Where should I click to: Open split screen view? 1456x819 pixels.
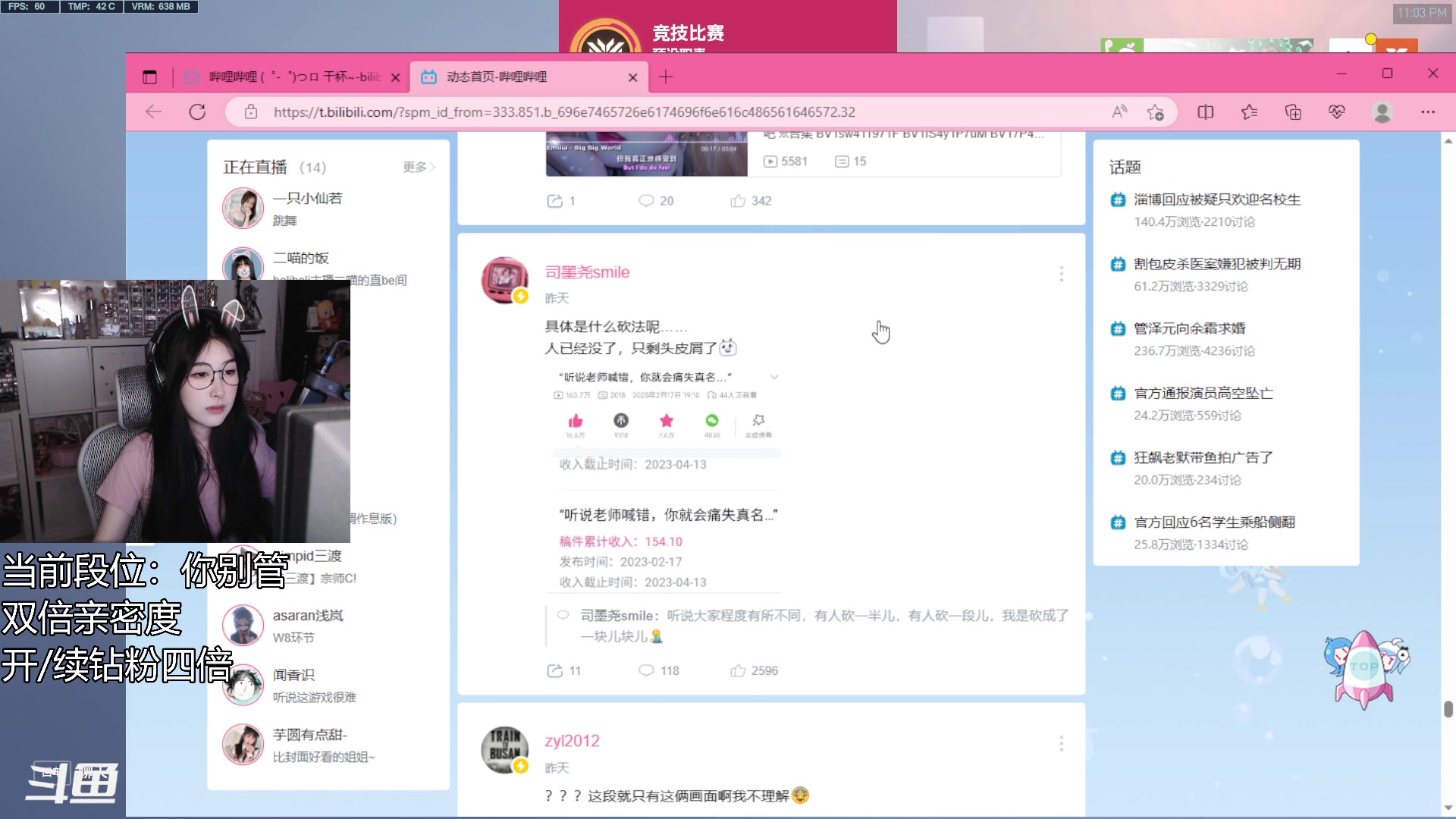(x=1206, y=112)
